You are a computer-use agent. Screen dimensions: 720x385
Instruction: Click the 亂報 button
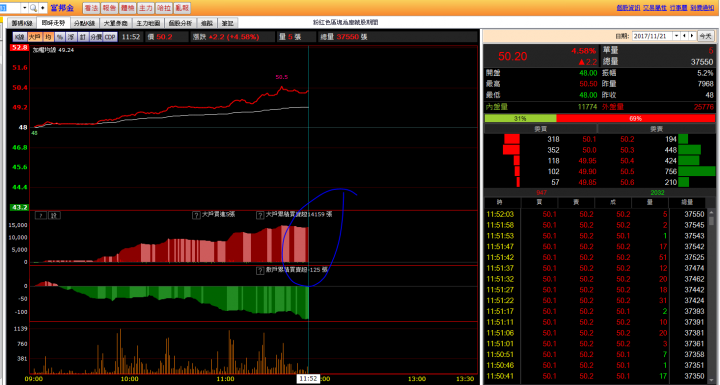click(182, 8)
